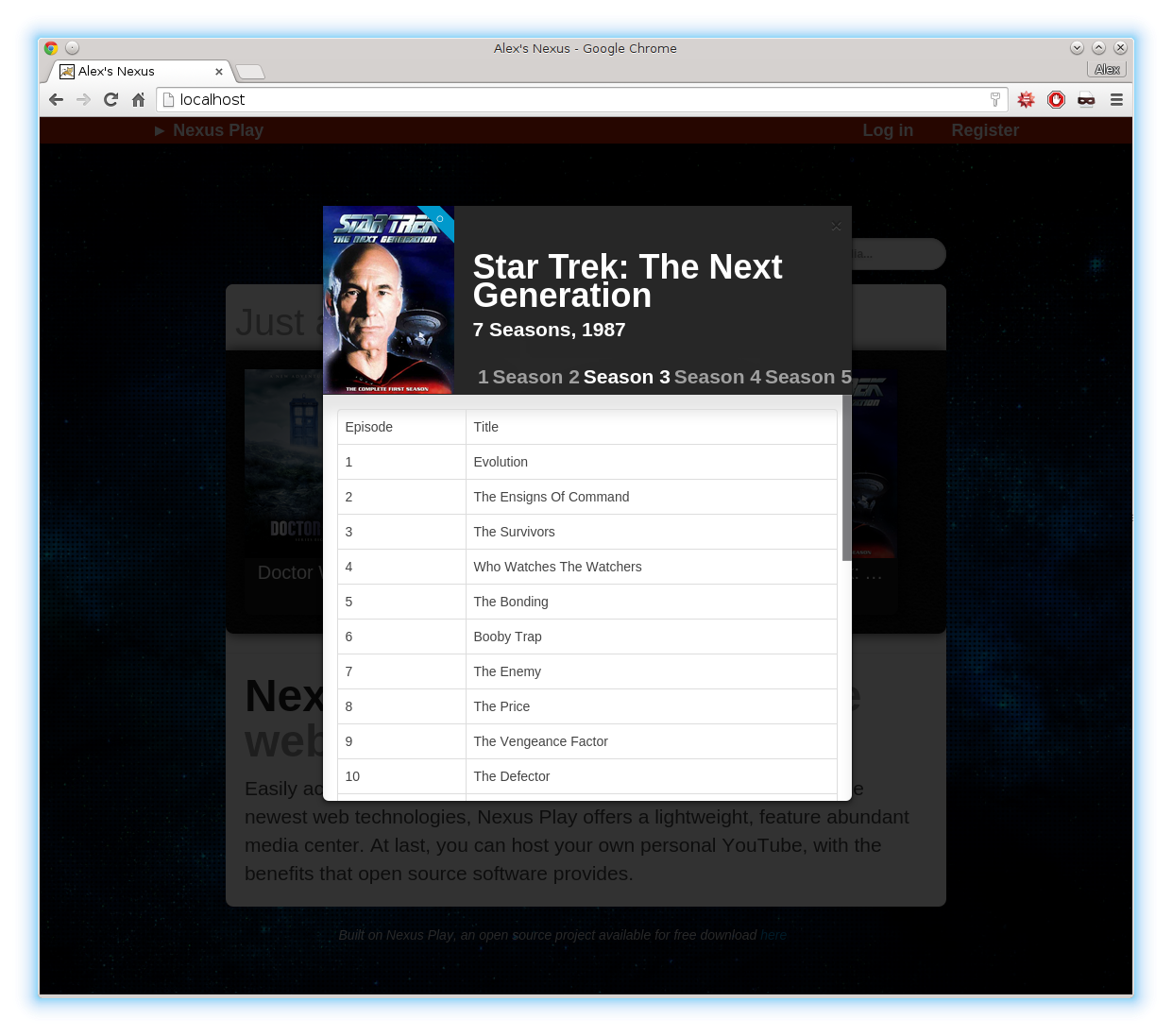Click the search field behind the modal
Image resolution: width=1172 pixels, height=1036 pixels.
point(898,254)
